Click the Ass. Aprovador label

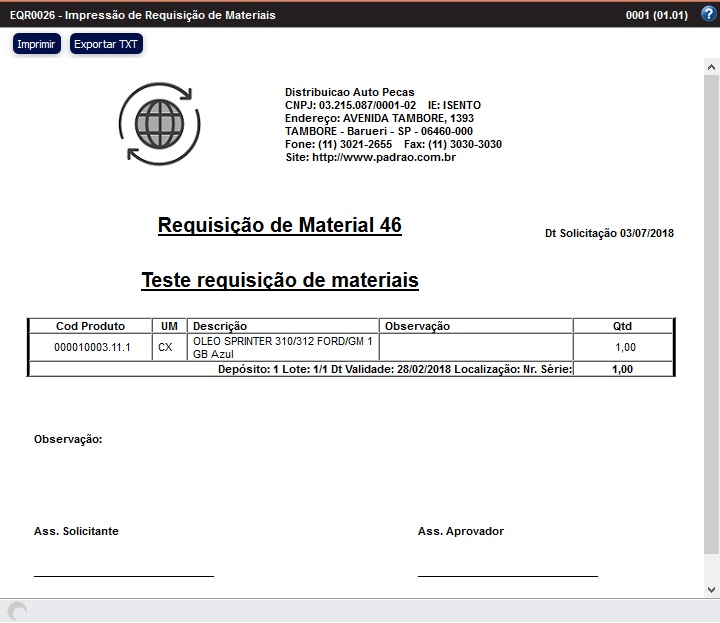[461, 531]
